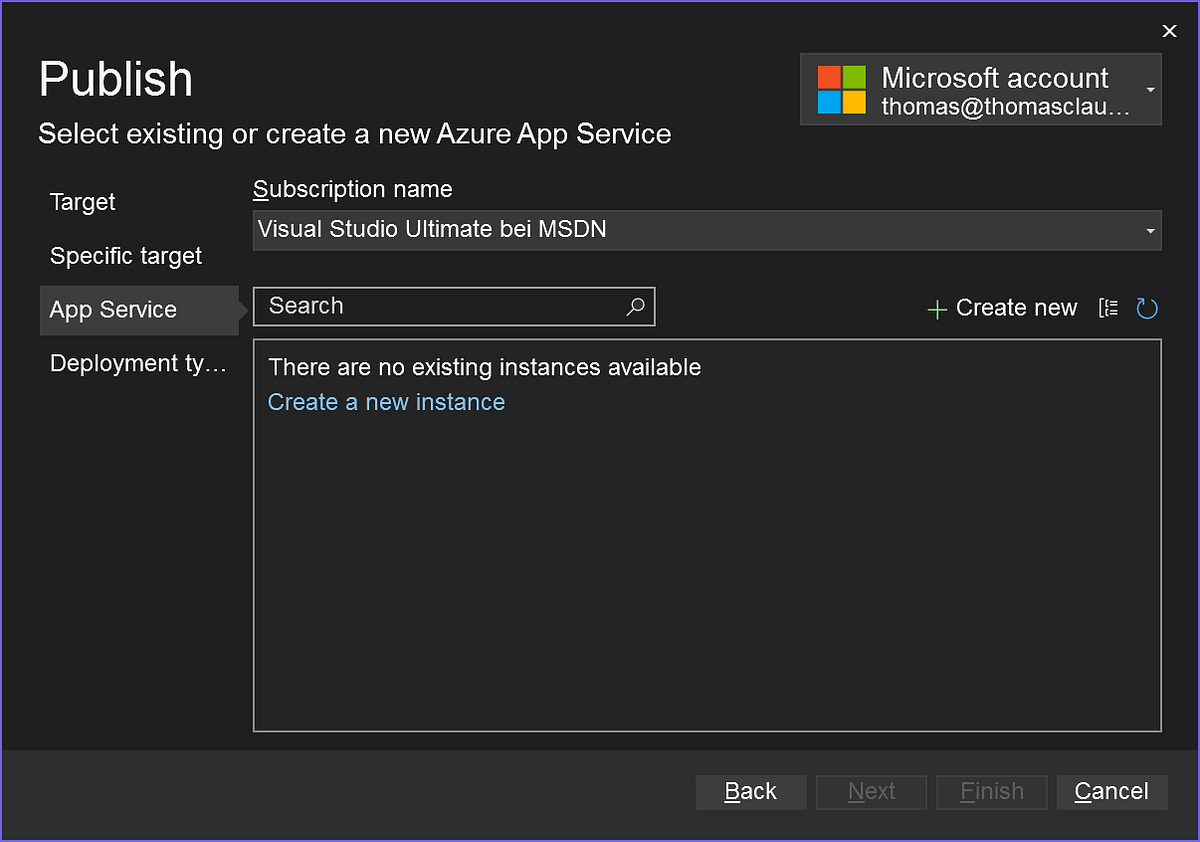Click the refresh icon next to Create new

coord(1147,308)
